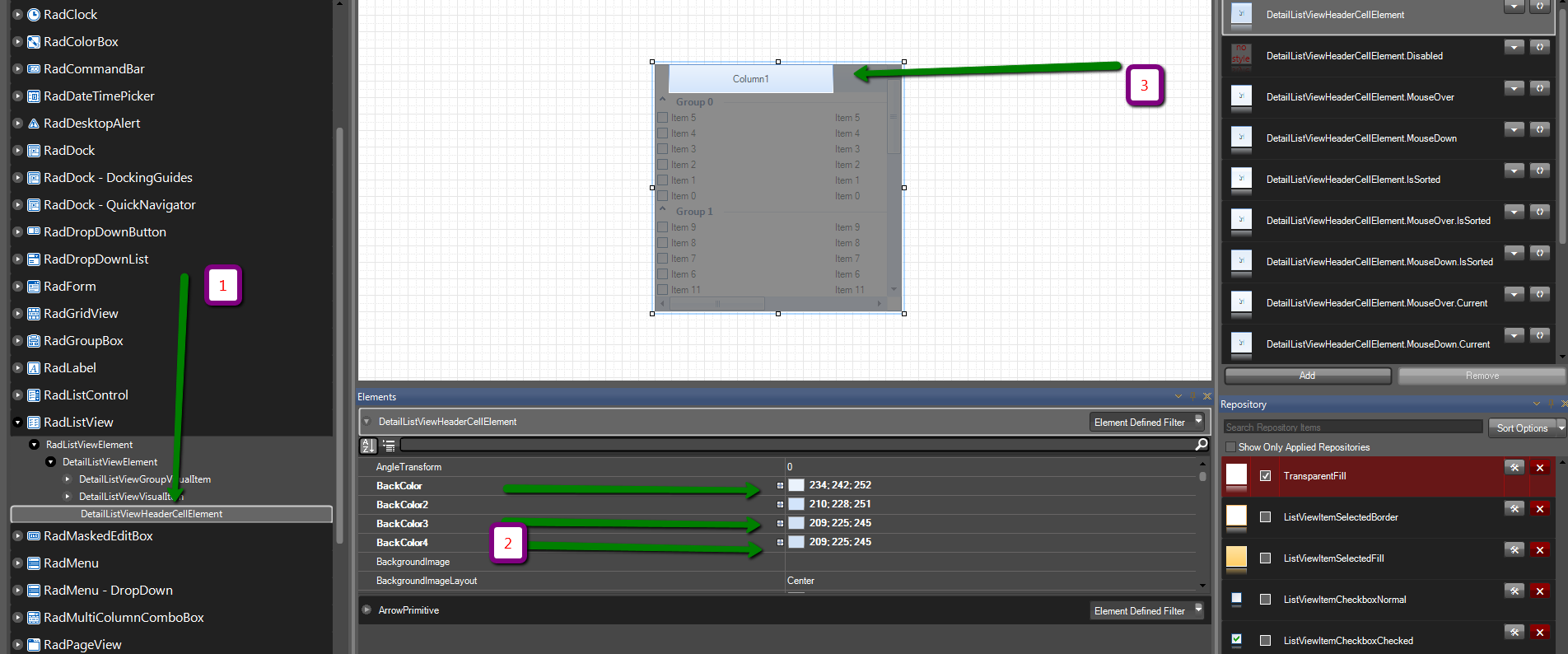1568x654 pixels.
Task: Click the RadColorBox control icon
Action: tap(34, 42)
